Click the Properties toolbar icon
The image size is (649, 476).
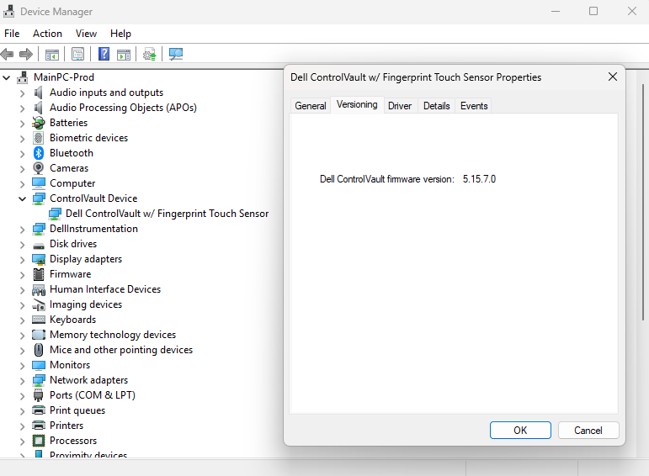tap(78, 54)
